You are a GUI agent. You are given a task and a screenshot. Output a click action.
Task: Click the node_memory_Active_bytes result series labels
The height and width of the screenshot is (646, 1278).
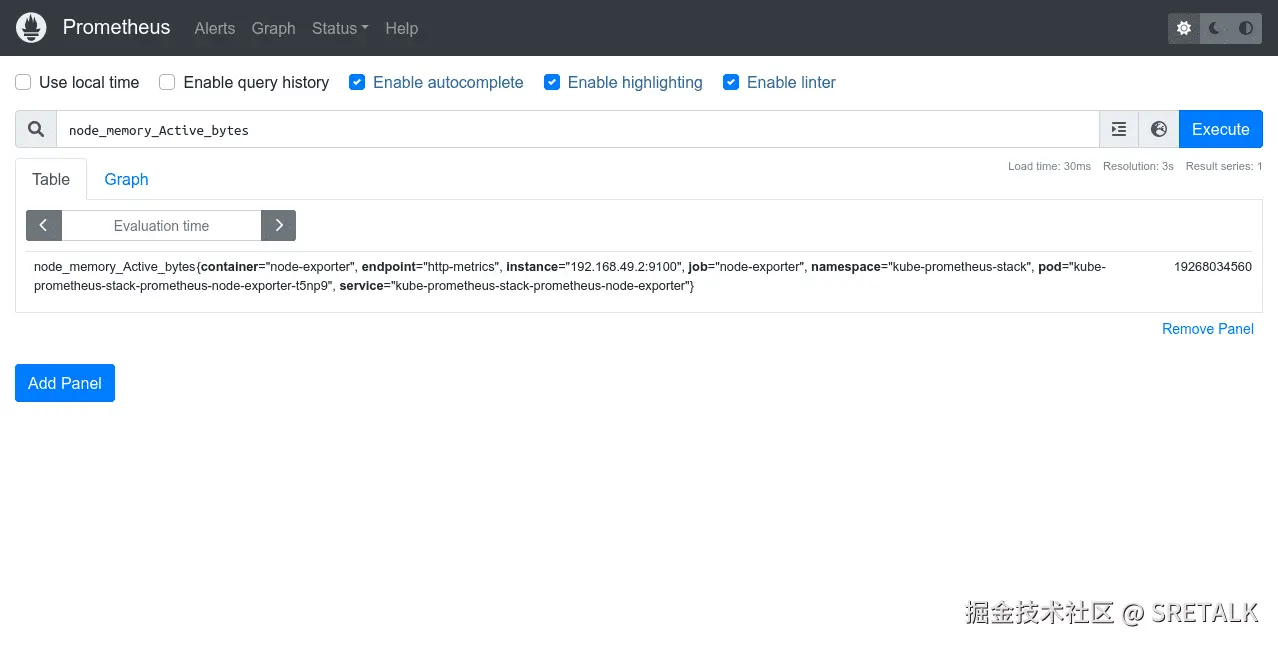570,276
